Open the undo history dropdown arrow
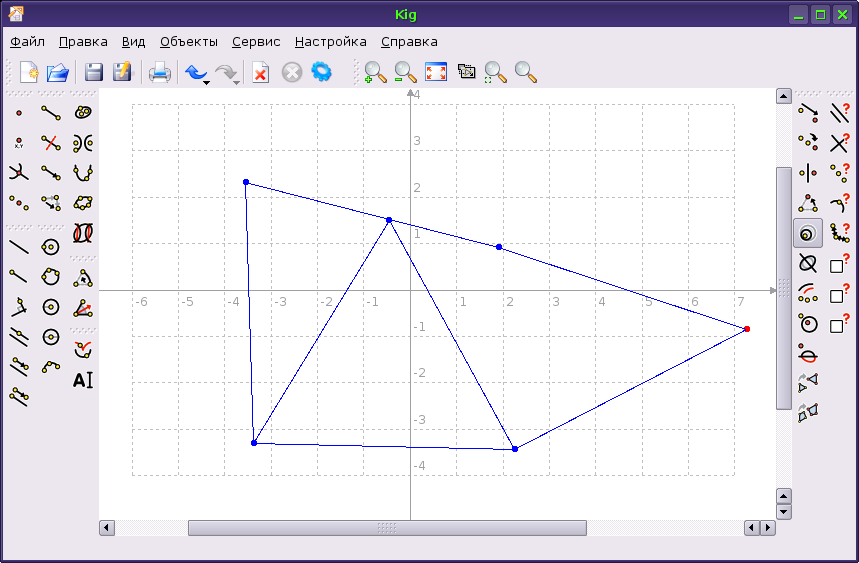Screen dimensions: 859x563 206,82
